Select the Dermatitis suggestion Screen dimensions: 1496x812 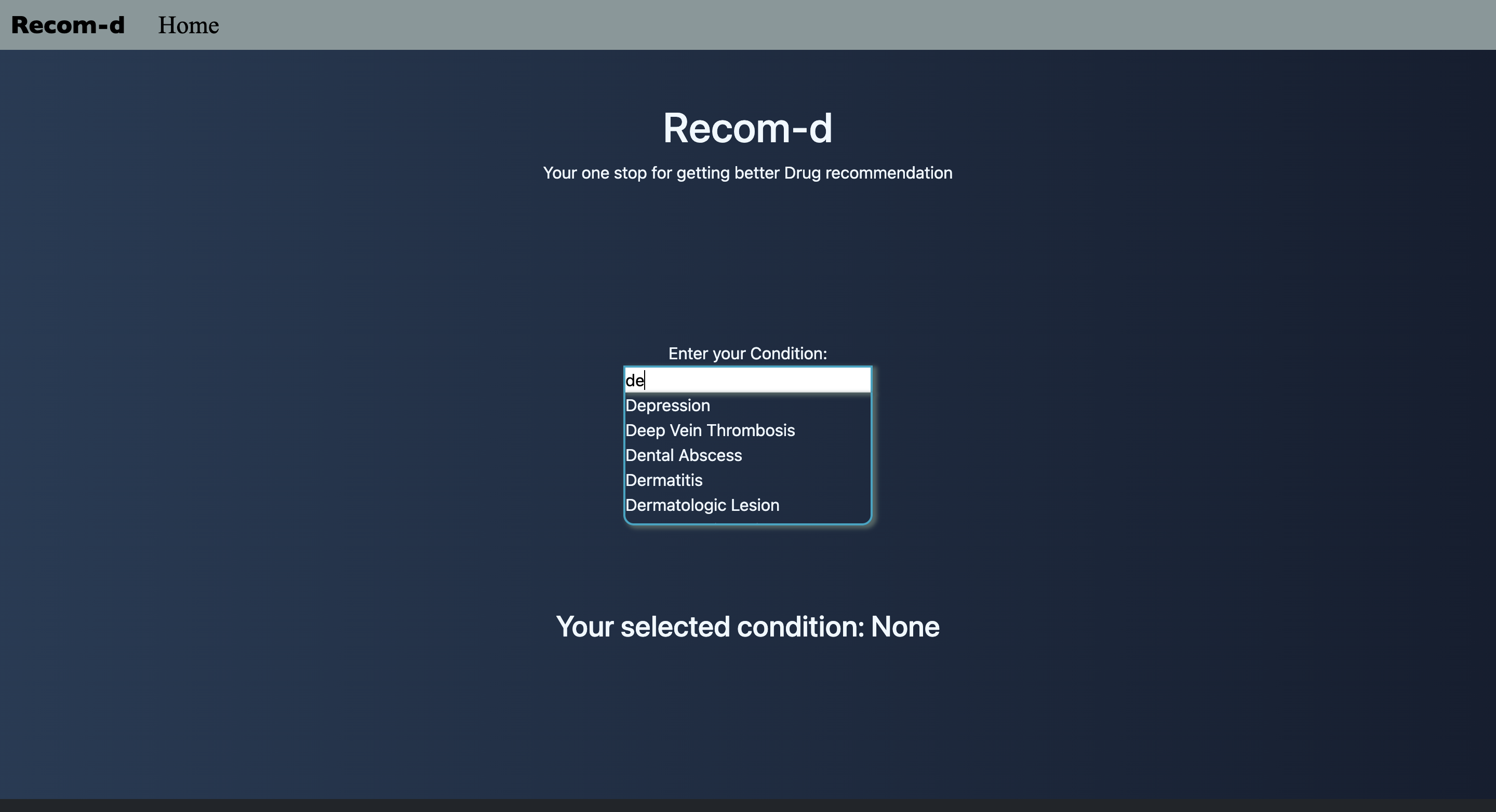[x=664, y=480]
